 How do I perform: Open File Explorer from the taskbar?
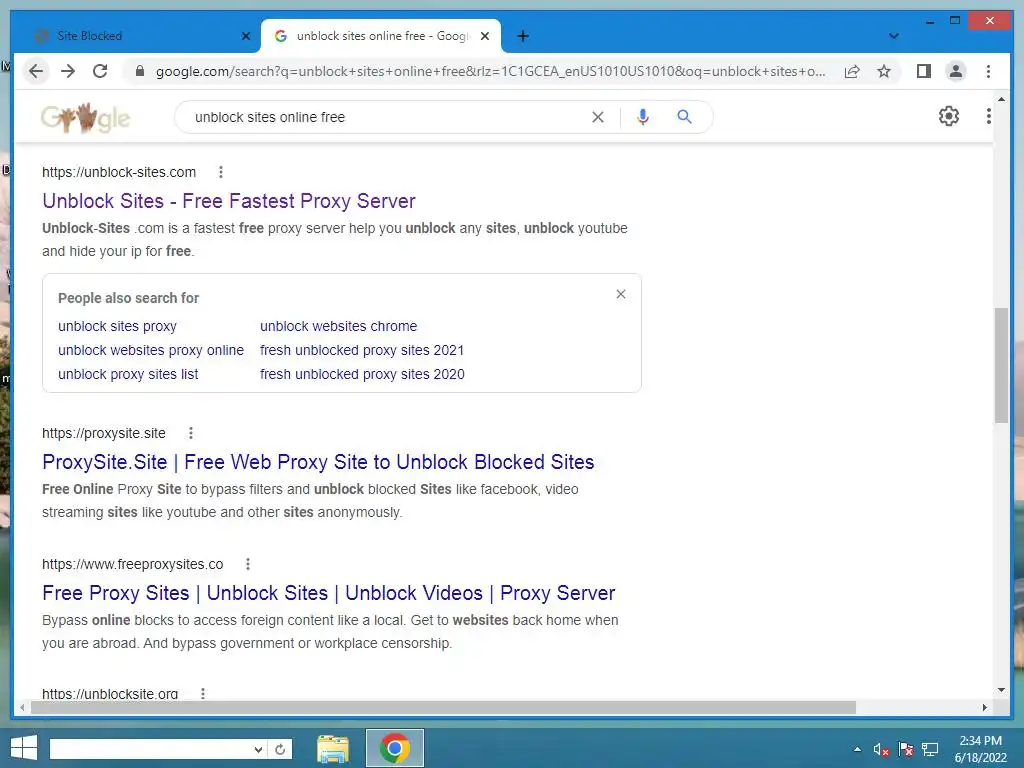click(332, 748)
